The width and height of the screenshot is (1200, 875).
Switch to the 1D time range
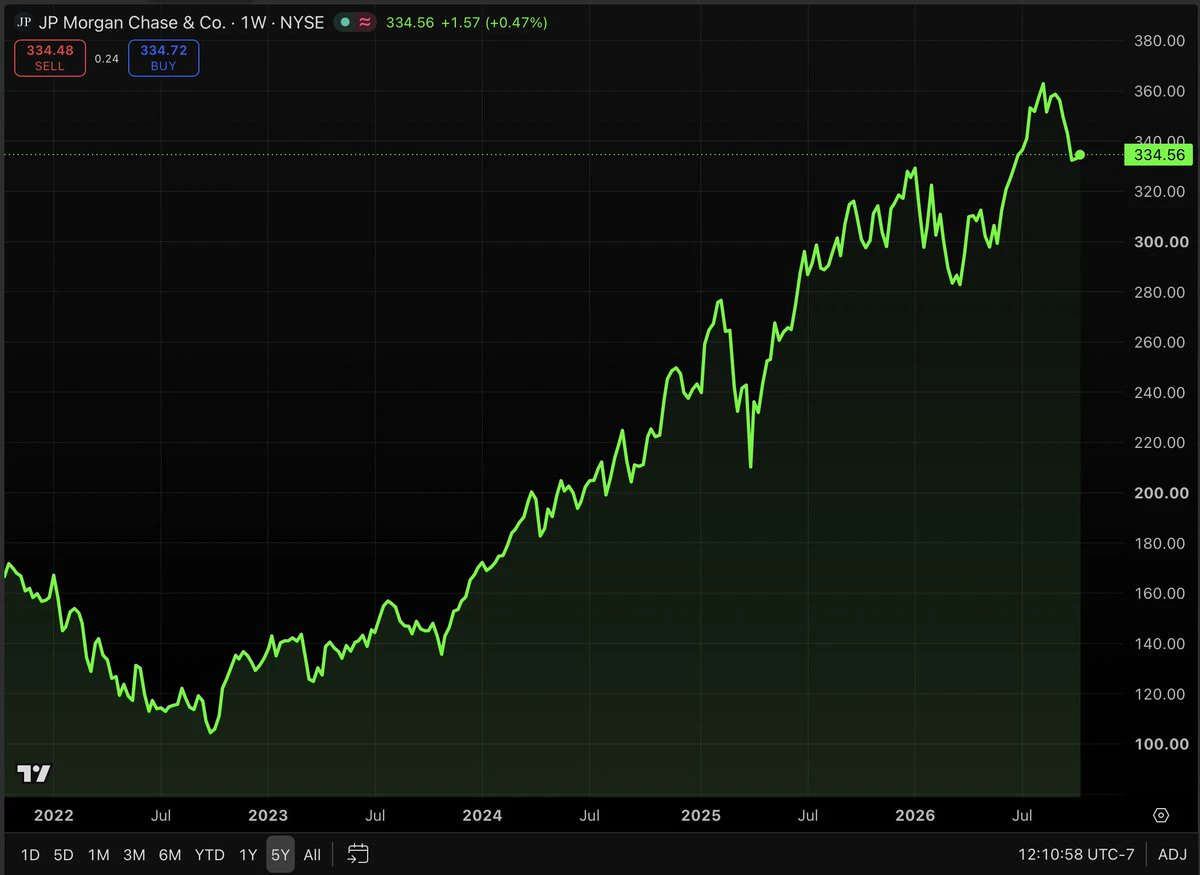(30, 854)
